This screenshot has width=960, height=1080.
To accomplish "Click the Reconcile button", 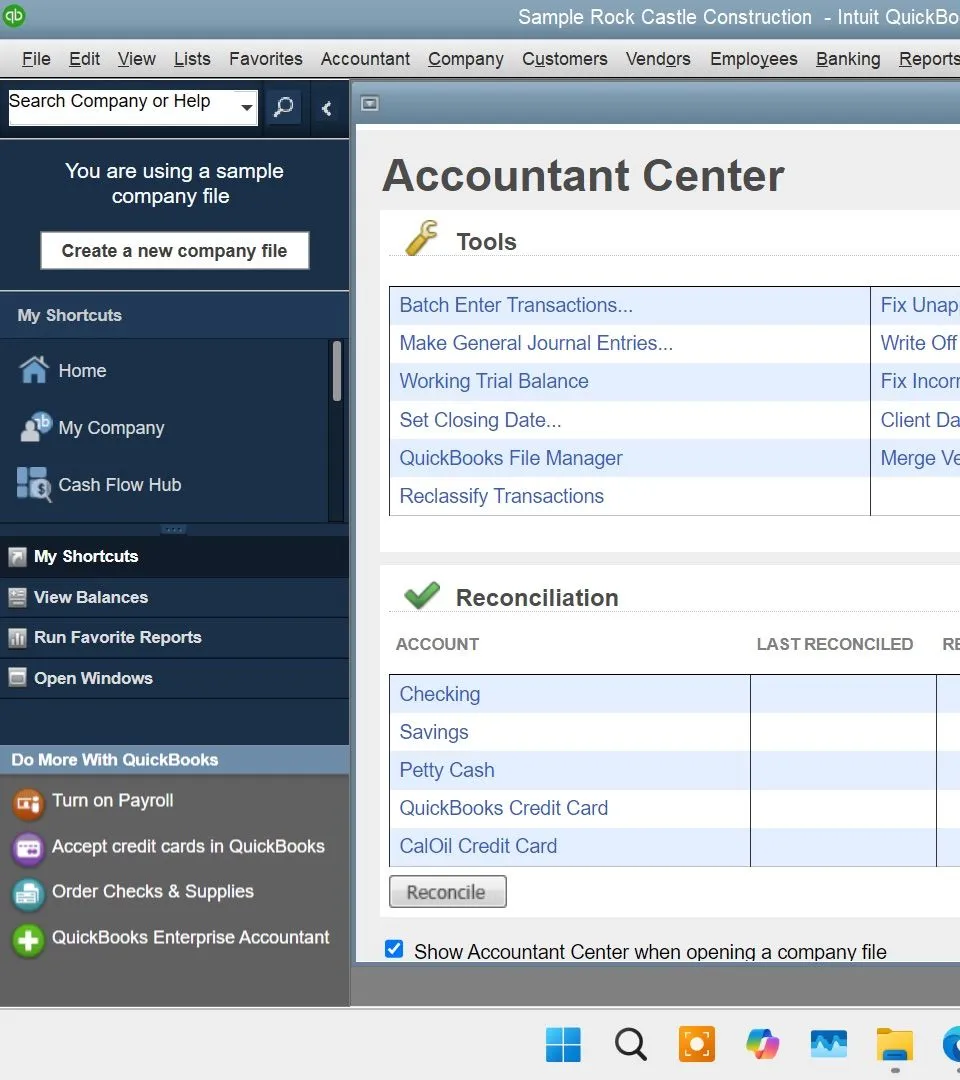I will point(448,892).
